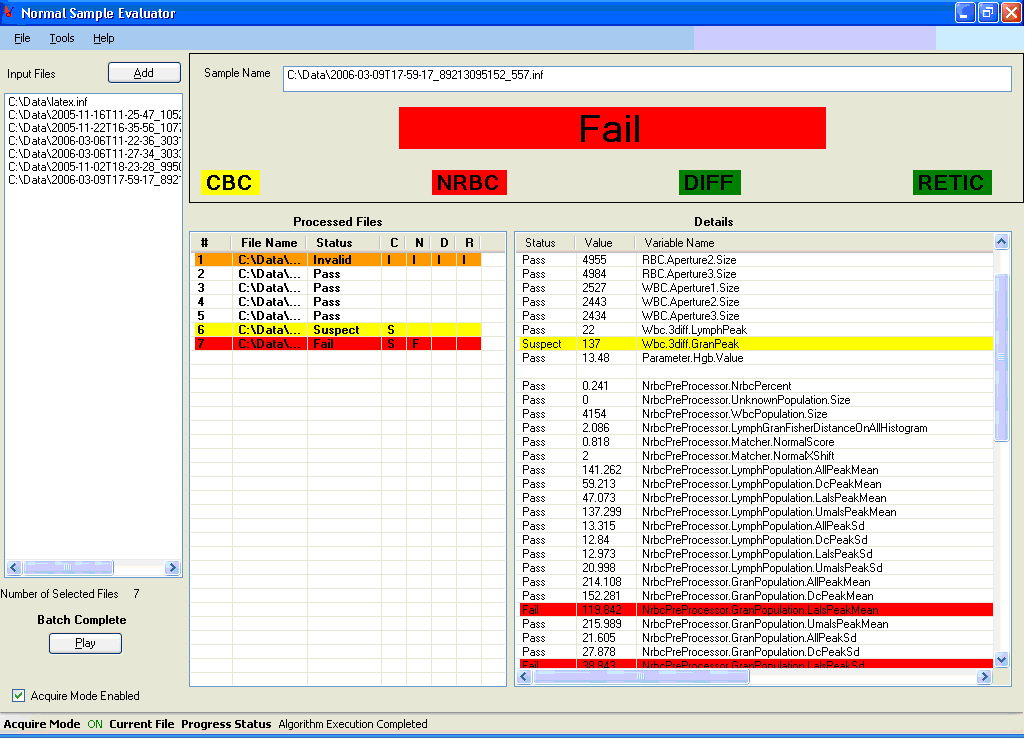Click the Status column header in Processed Files
Screen dimensions: 1025x740
click(x=334, y=243)
